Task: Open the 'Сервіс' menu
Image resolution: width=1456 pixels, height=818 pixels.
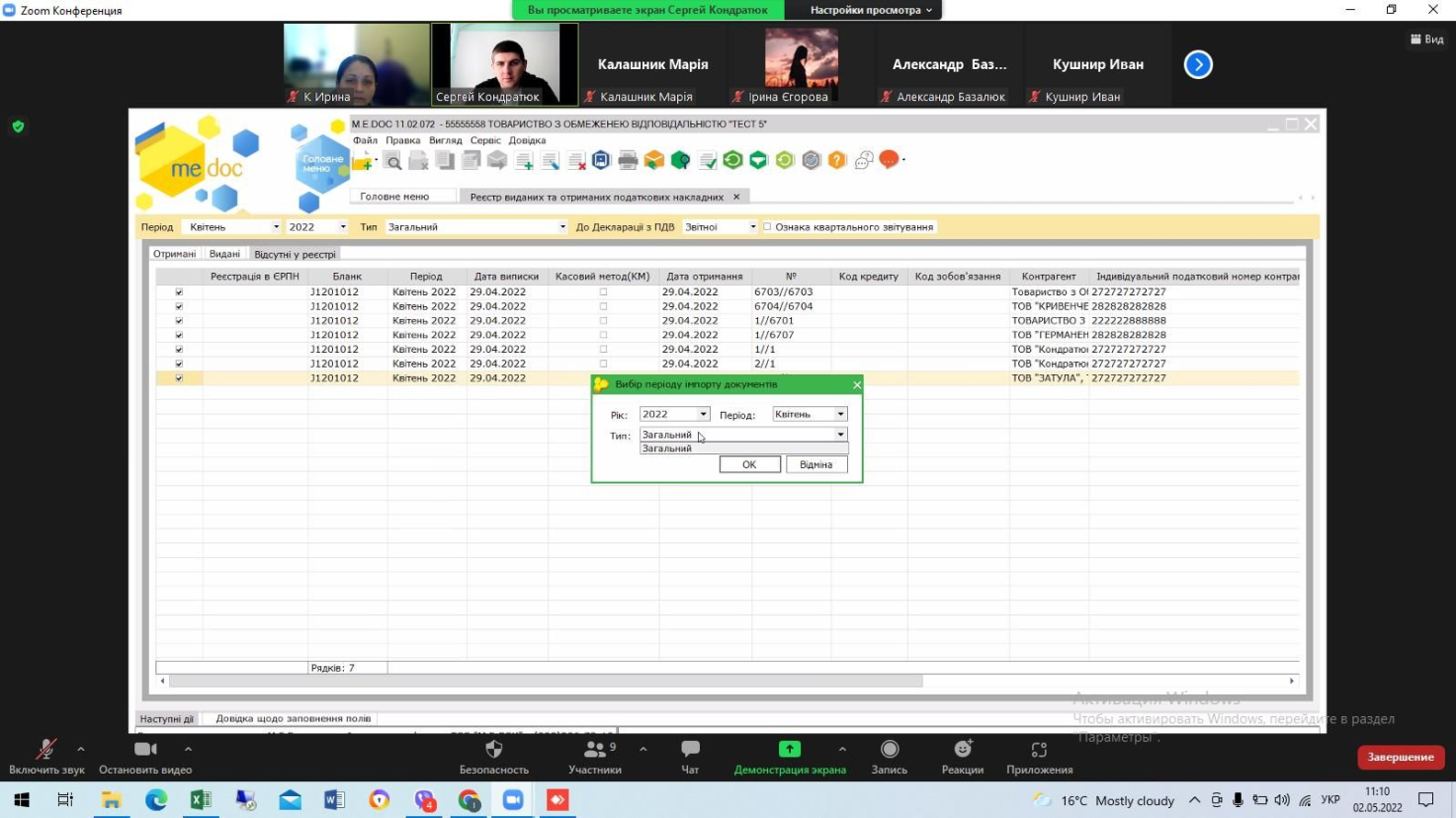Action: click(x=485, y=140)
